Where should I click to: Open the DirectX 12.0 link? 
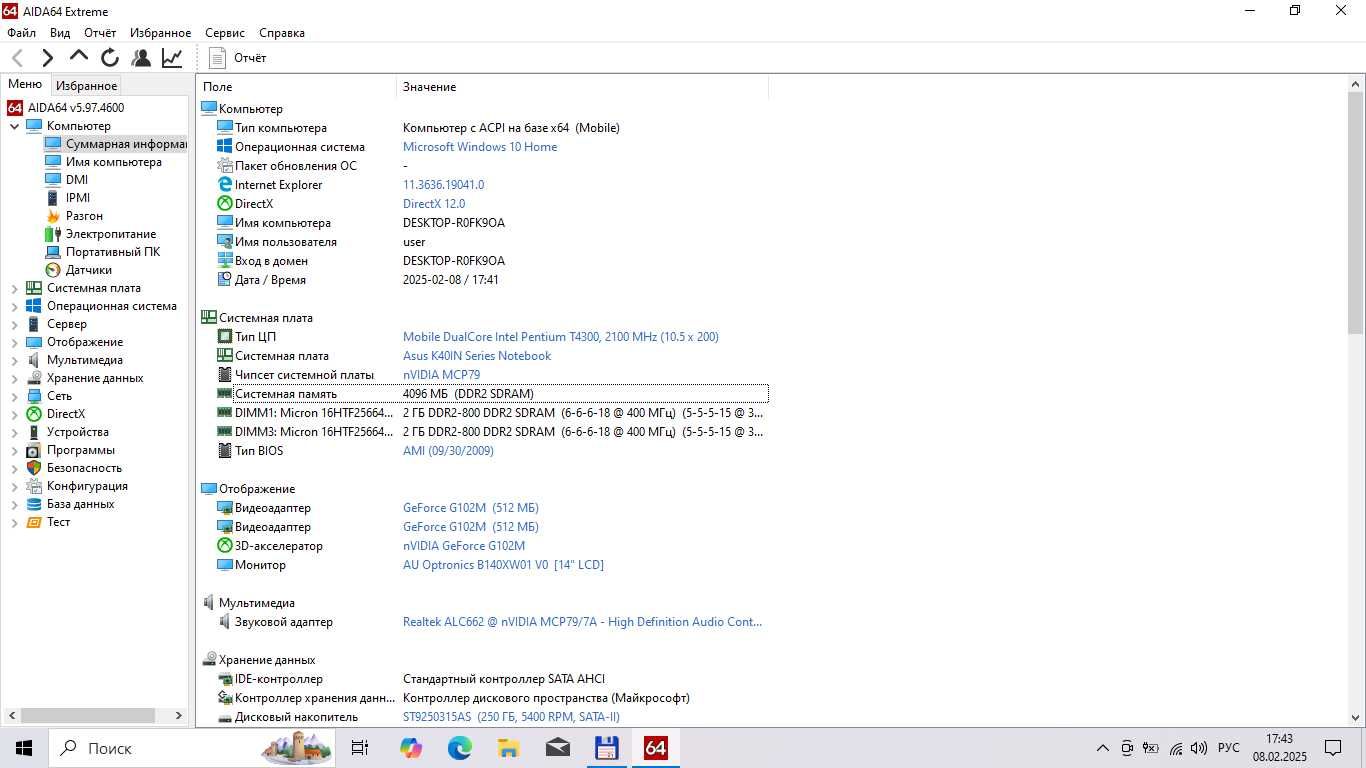point(434,204)
